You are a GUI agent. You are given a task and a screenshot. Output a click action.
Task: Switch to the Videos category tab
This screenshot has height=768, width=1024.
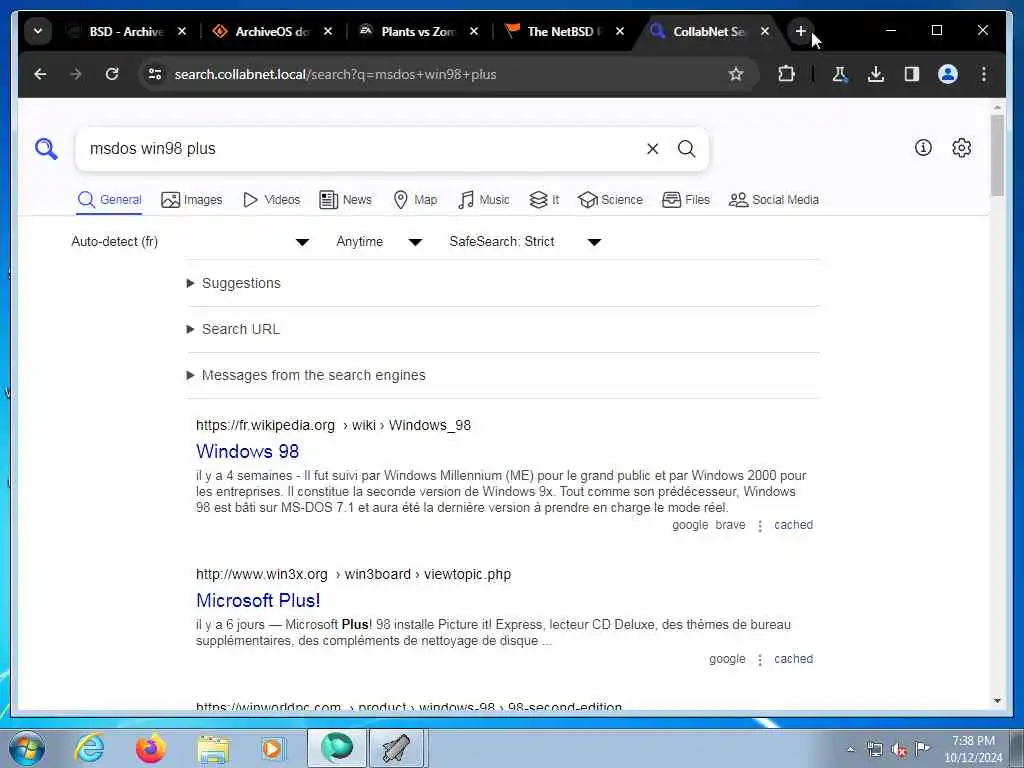(271, 200)
